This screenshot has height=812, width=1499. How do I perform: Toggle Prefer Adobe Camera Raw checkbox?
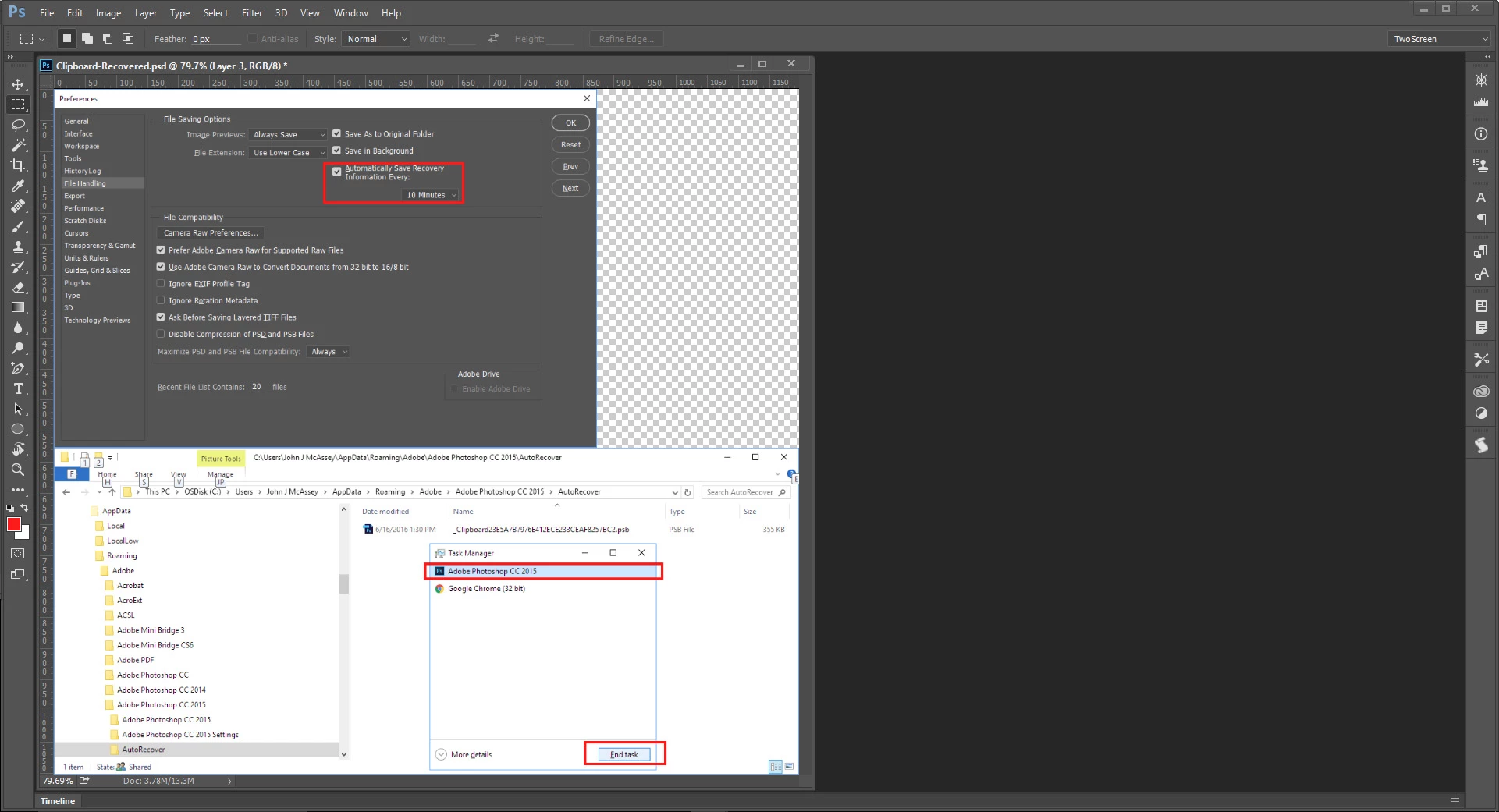point(161,250)
